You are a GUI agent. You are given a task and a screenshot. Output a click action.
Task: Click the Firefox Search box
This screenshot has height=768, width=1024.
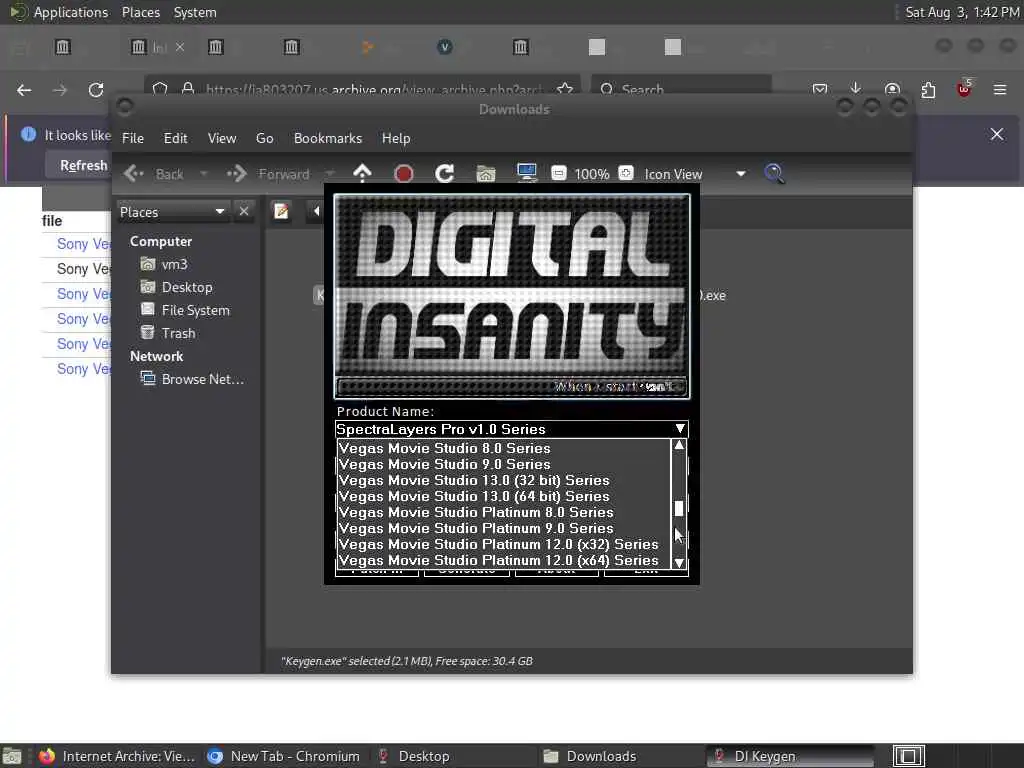pyautogui.click(x=681, y=89)
